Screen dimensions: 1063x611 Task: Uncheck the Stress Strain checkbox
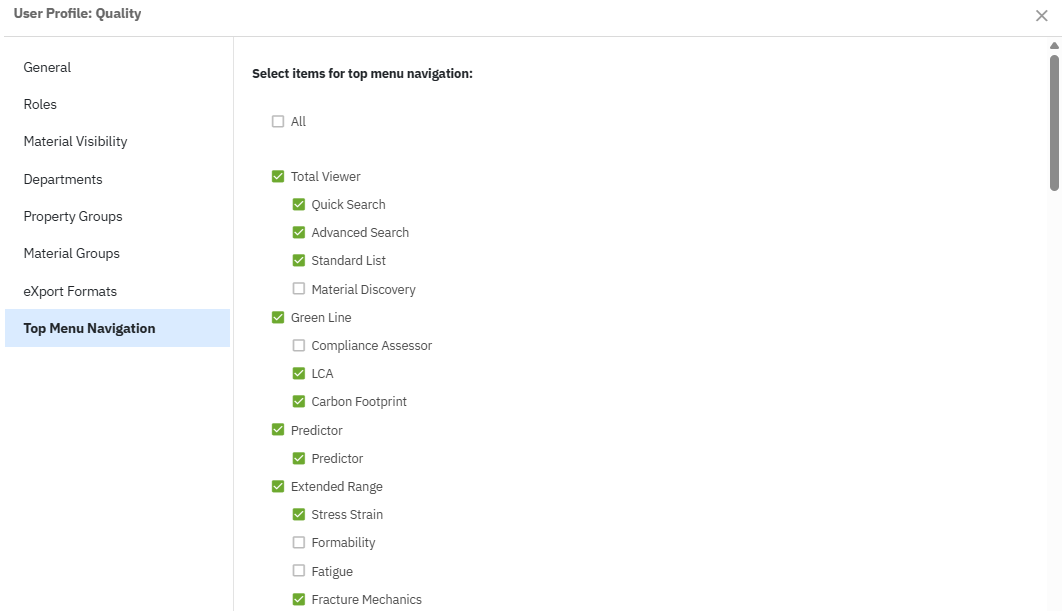pos(299,515)
